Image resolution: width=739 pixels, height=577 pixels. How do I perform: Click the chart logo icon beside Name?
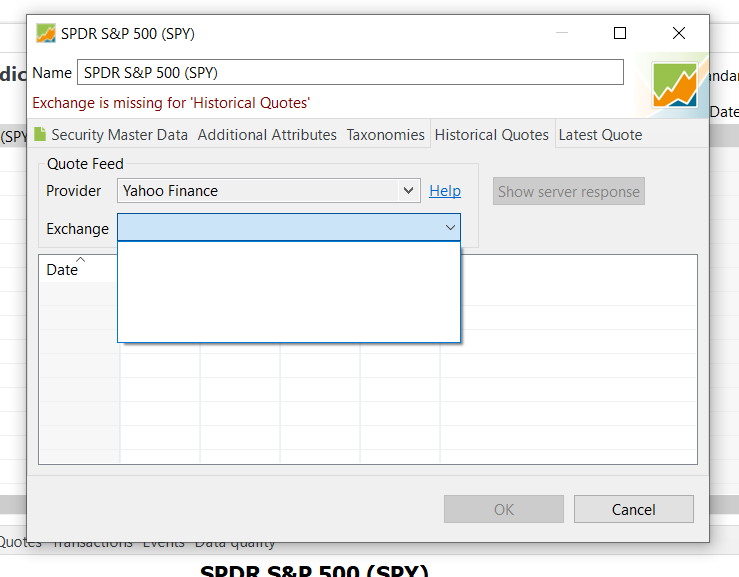pos(674,85)
